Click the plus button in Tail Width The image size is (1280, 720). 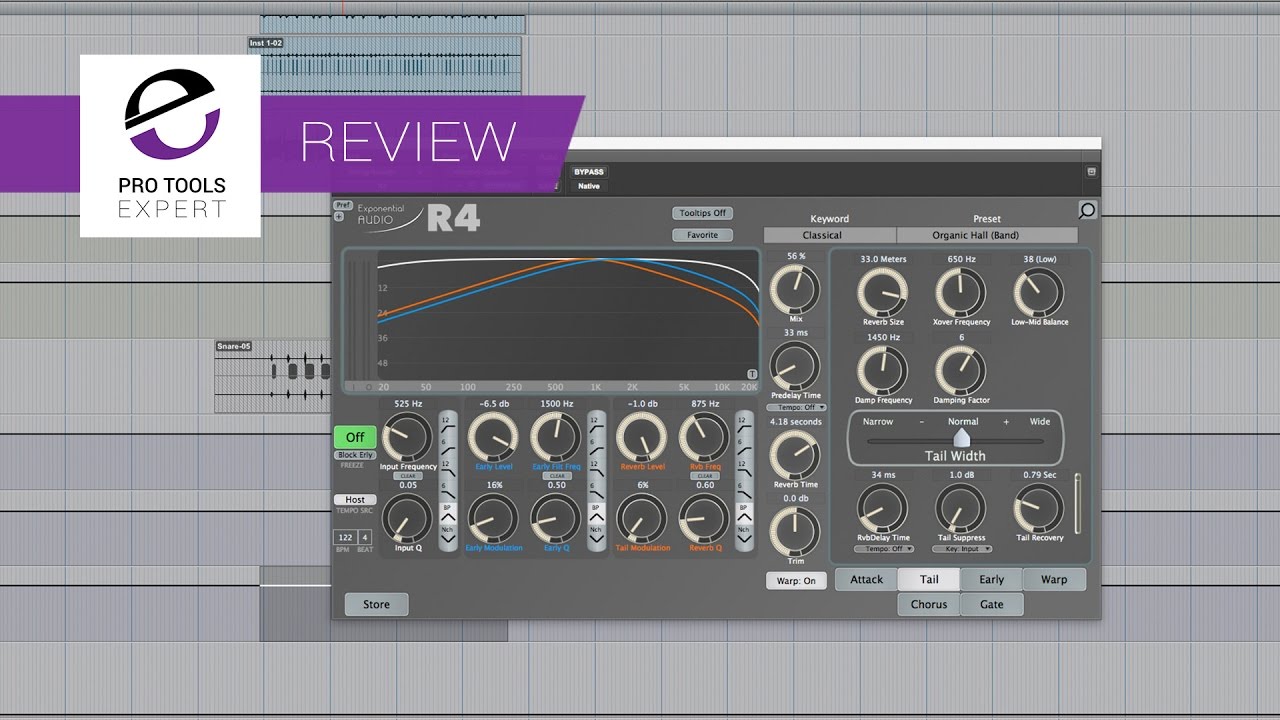click(1006, 422)
